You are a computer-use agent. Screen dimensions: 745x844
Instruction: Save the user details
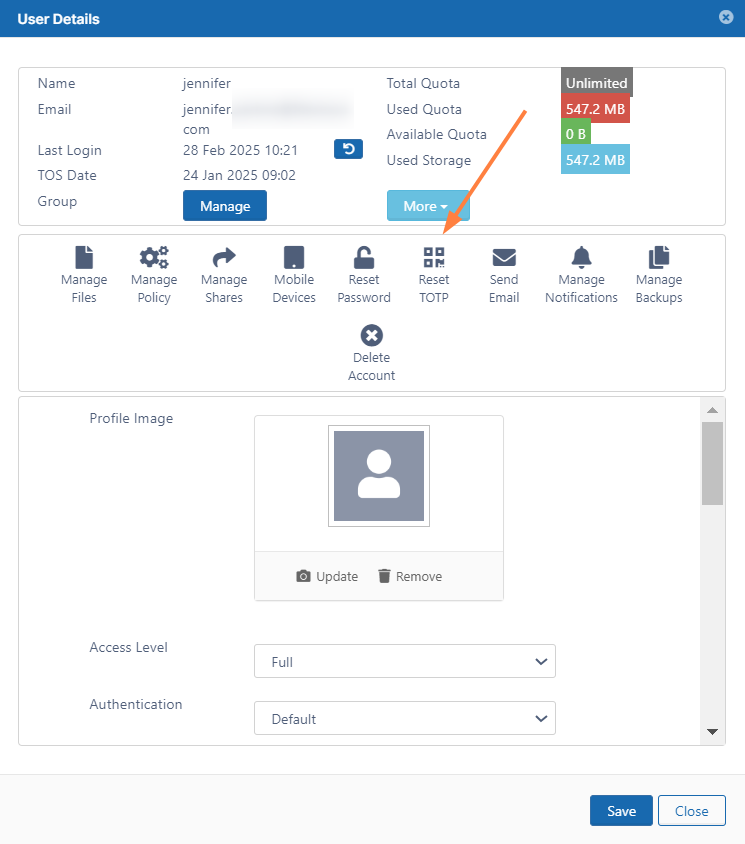[621, 811]
